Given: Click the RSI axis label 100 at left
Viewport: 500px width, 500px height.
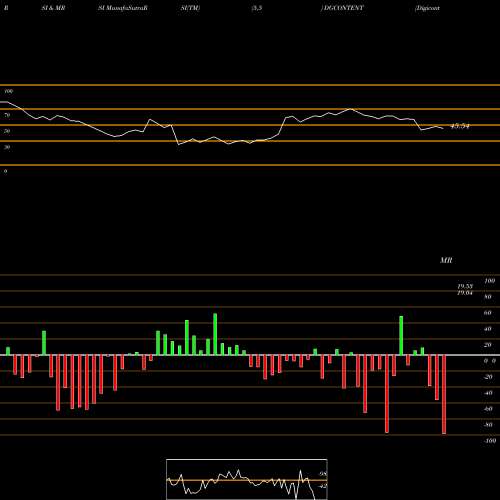Looking at the screenshot, I should pos(8,91).
